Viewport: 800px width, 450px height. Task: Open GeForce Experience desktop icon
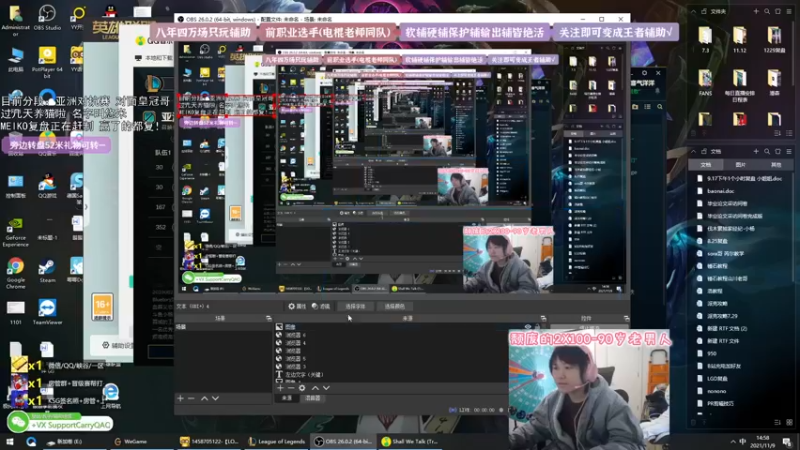pyautogui.click(x=15, y=232)
